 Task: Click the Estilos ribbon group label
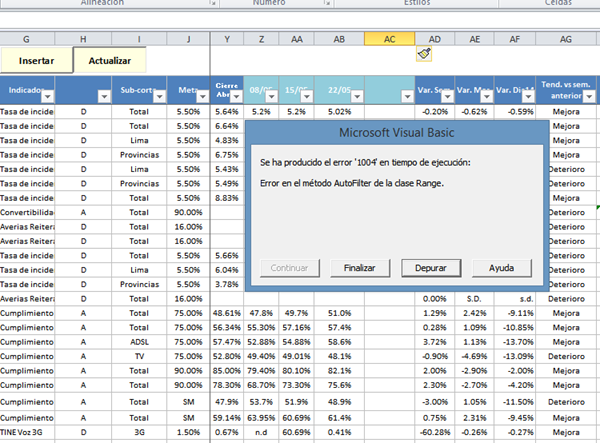(398, 4)
